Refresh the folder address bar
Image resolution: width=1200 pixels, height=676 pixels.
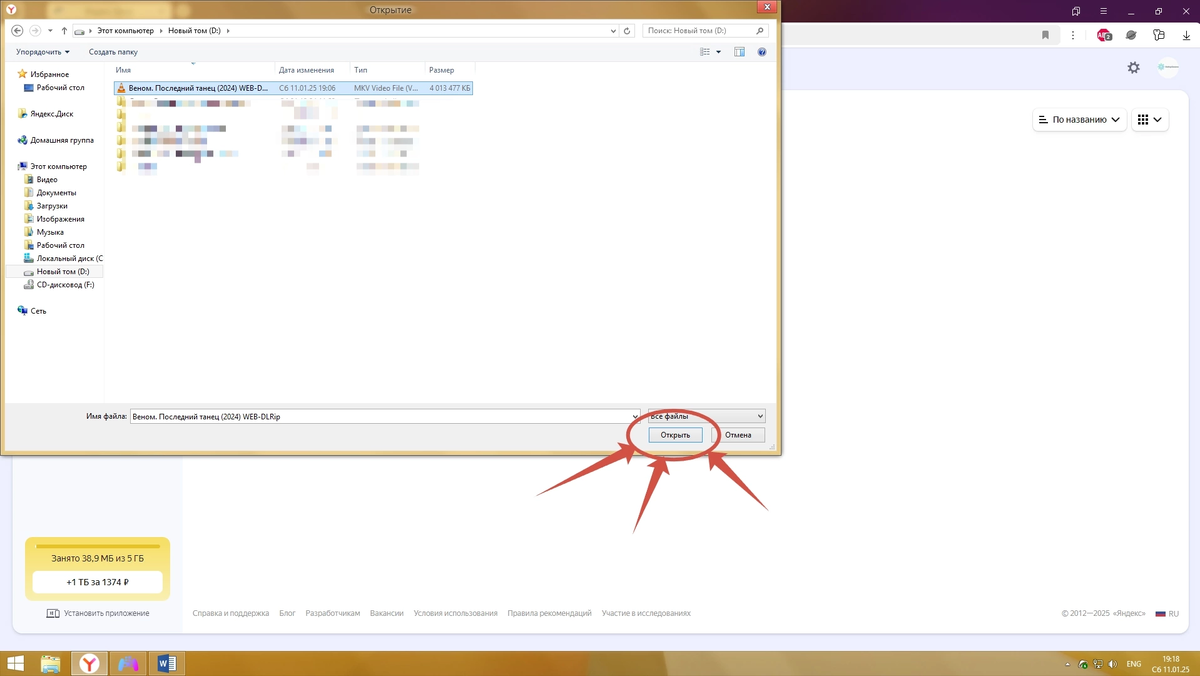pos(627,31)
